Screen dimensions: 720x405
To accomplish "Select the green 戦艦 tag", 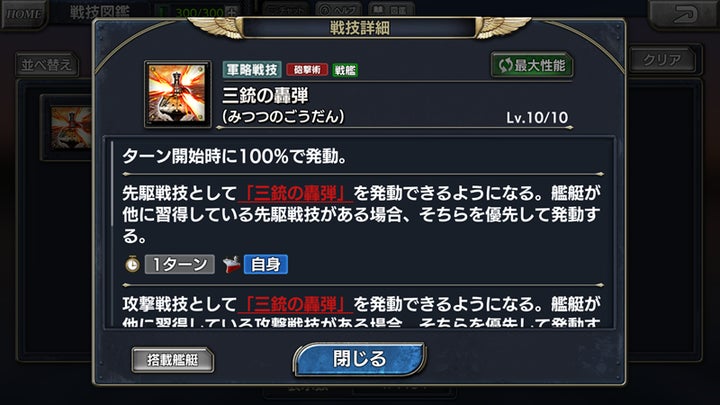I will [345, 70].
